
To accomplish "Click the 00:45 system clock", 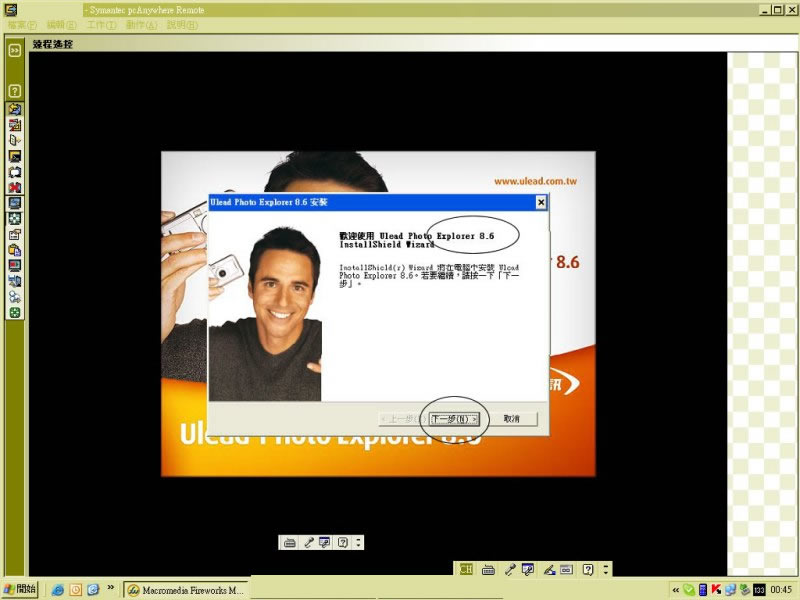I will [x=781, y=590].
